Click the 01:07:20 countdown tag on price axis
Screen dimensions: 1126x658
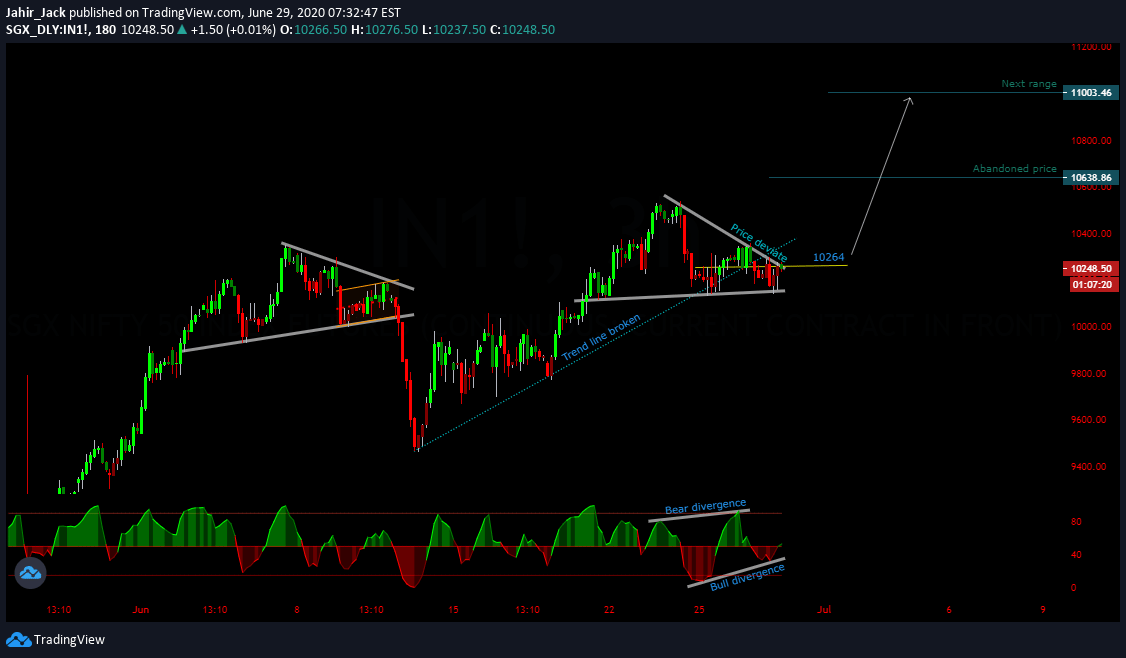click(1090, 284)
